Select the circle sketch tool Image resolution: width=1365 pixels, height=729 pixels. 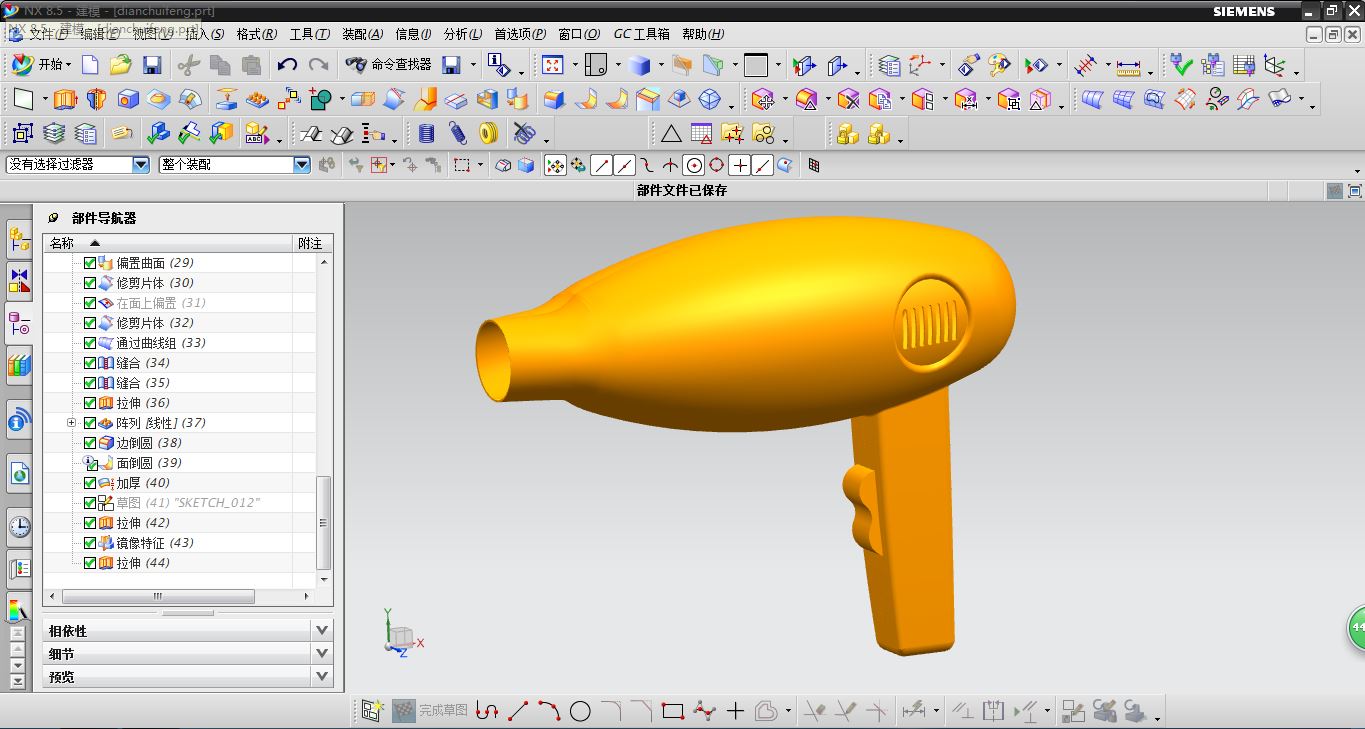580,711
